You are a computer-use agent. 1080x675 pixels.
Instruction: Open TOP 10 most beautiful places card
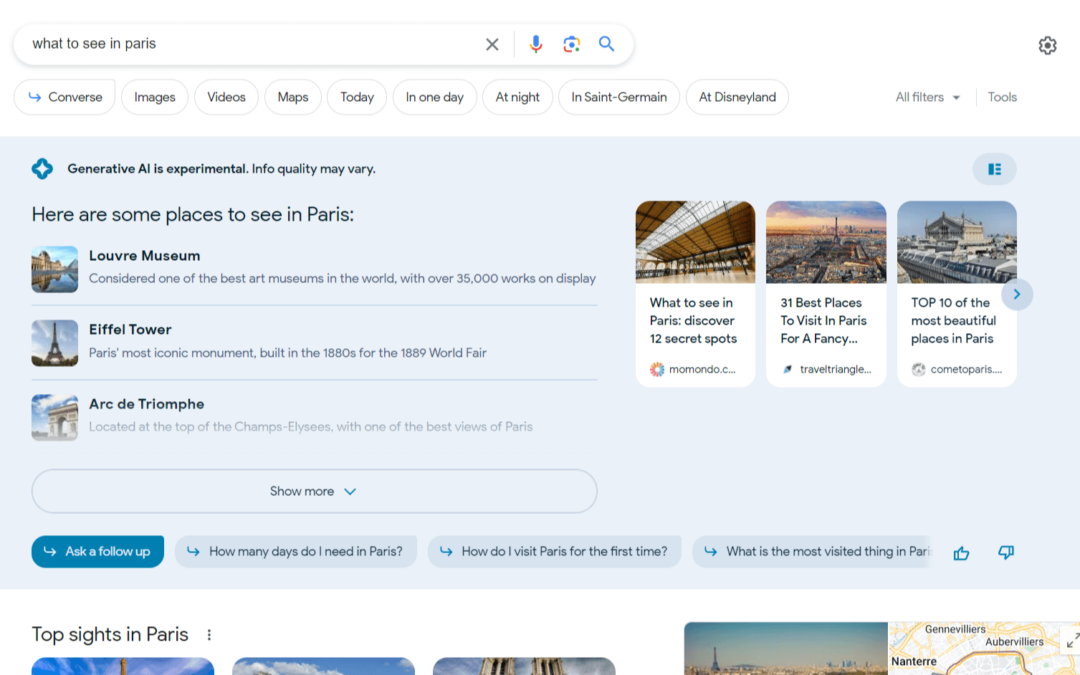957,294
